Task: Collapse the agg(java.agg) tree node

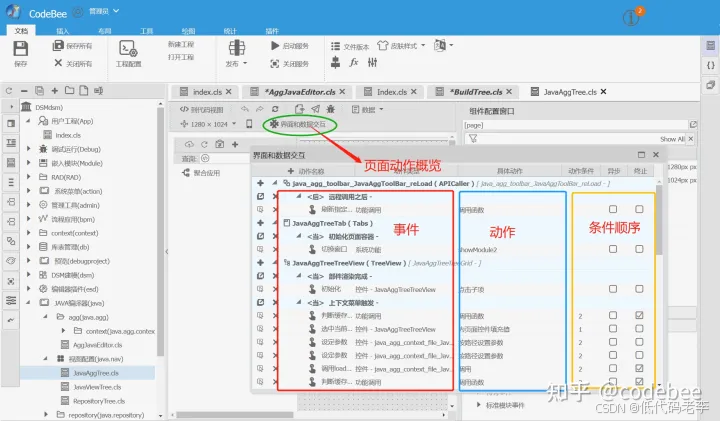Action: coord(45,317)
